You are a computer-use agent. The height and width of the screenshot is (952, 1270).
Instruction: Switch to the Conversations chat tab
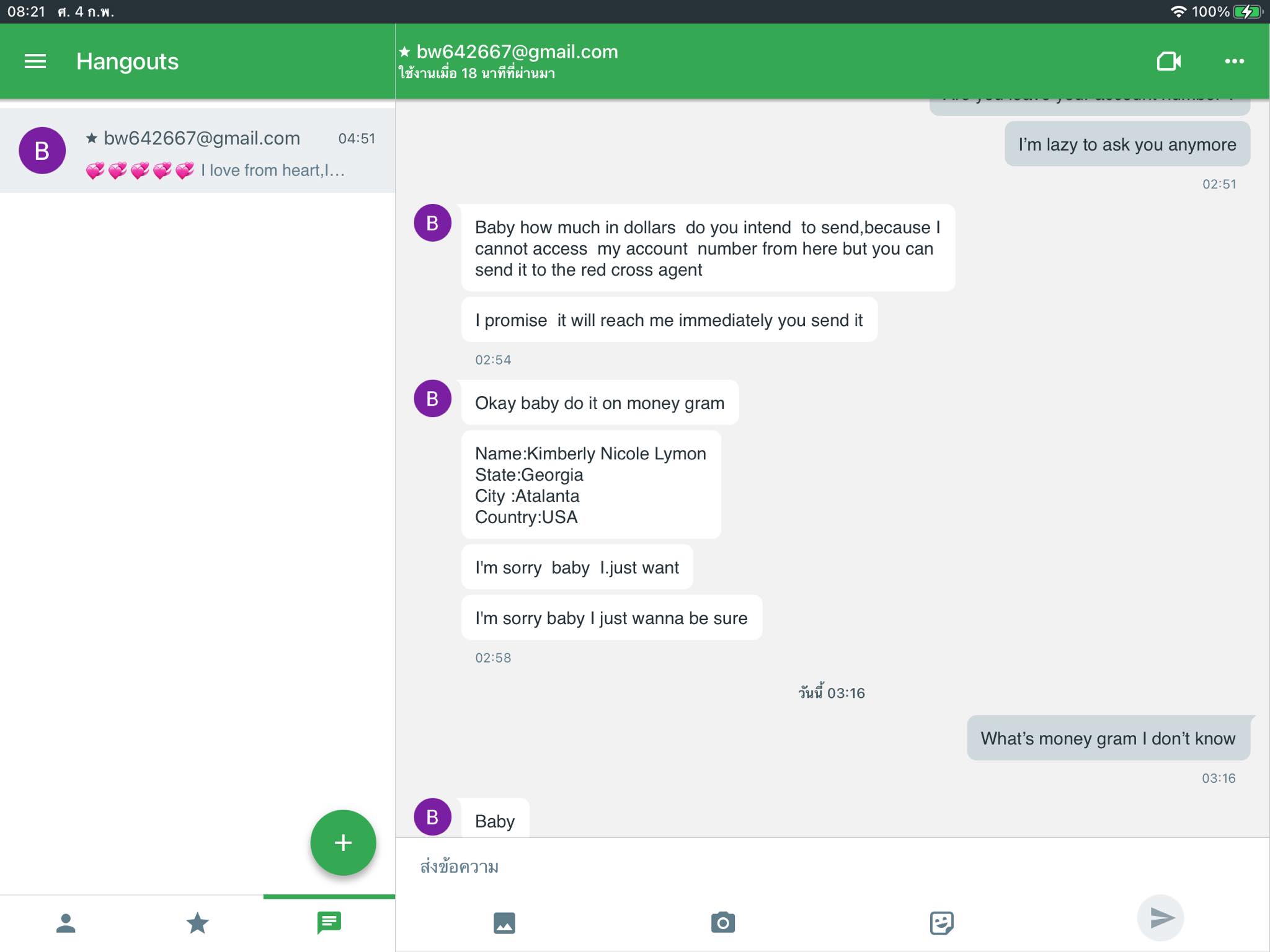[329, 923]
